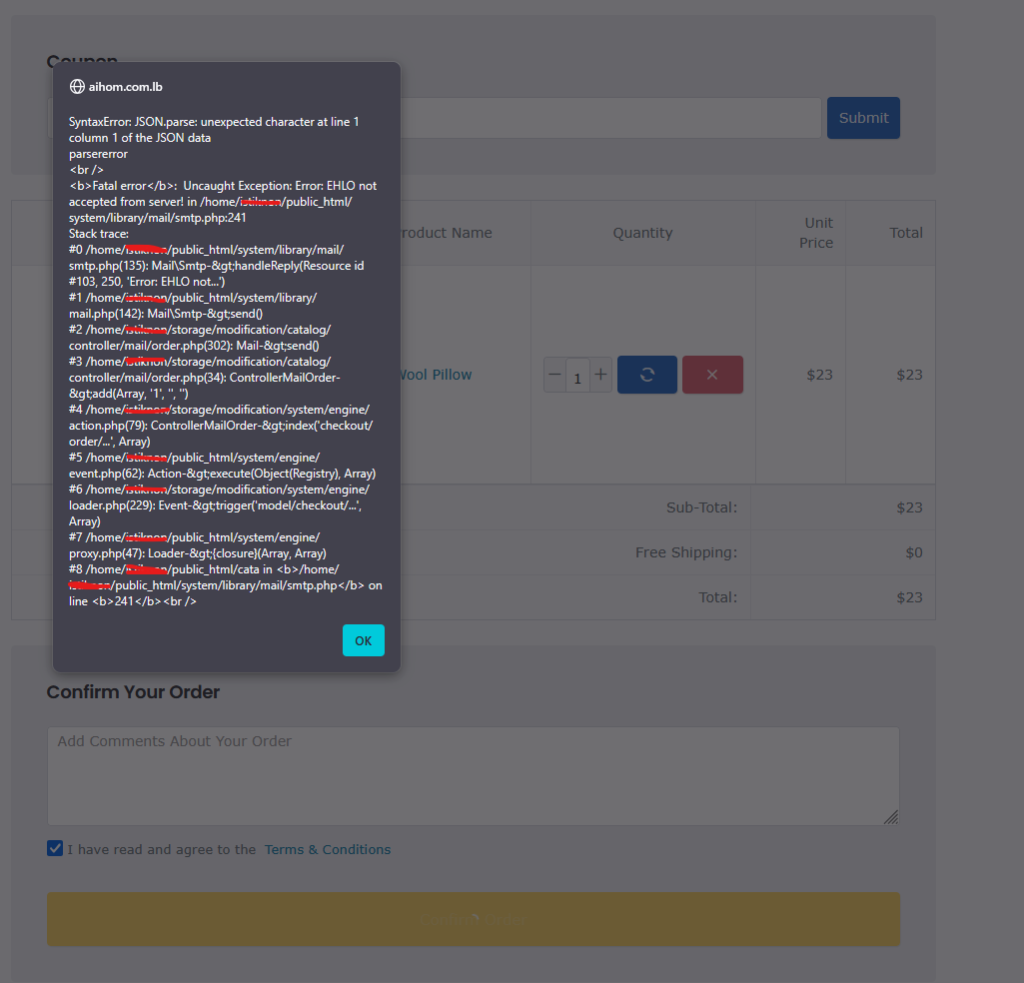This screenshot has width=1024, height=983.
Task: Increase quantity with the plus icon
Action: coord(601,375)
